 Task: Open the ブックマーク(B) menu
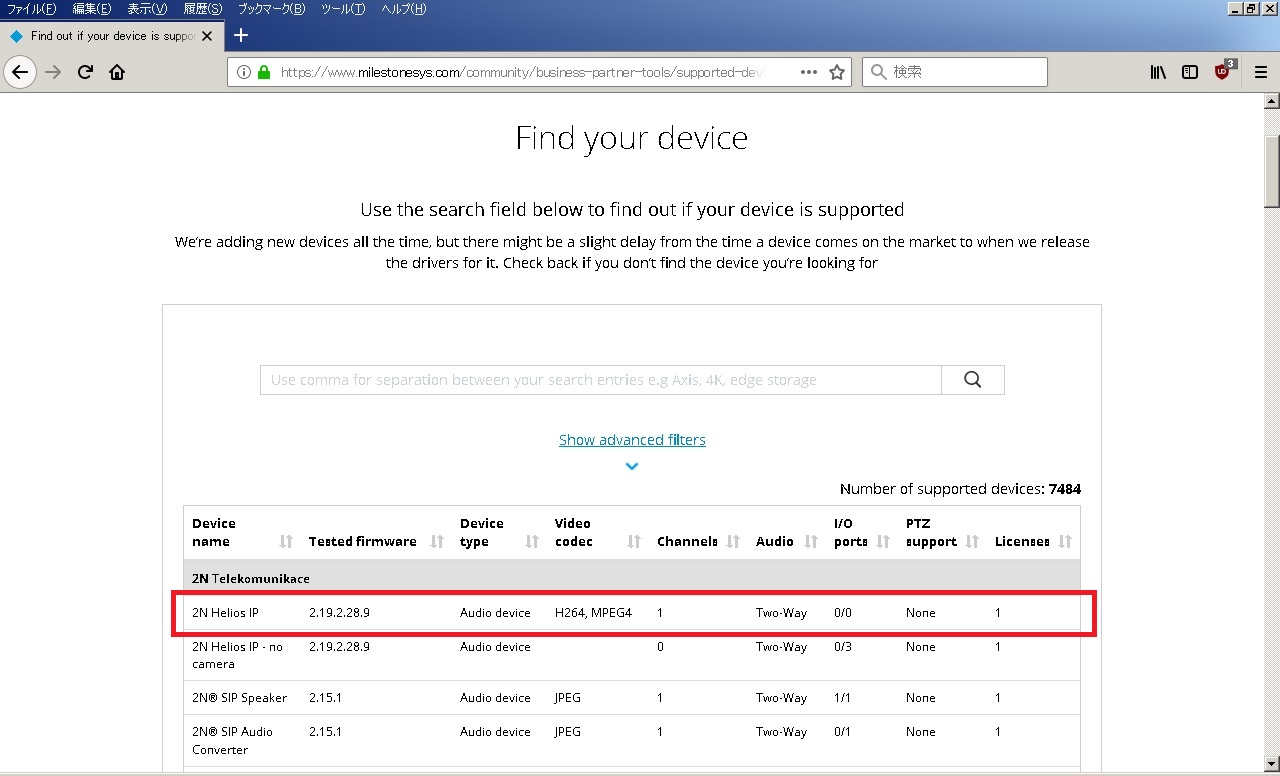271,9
